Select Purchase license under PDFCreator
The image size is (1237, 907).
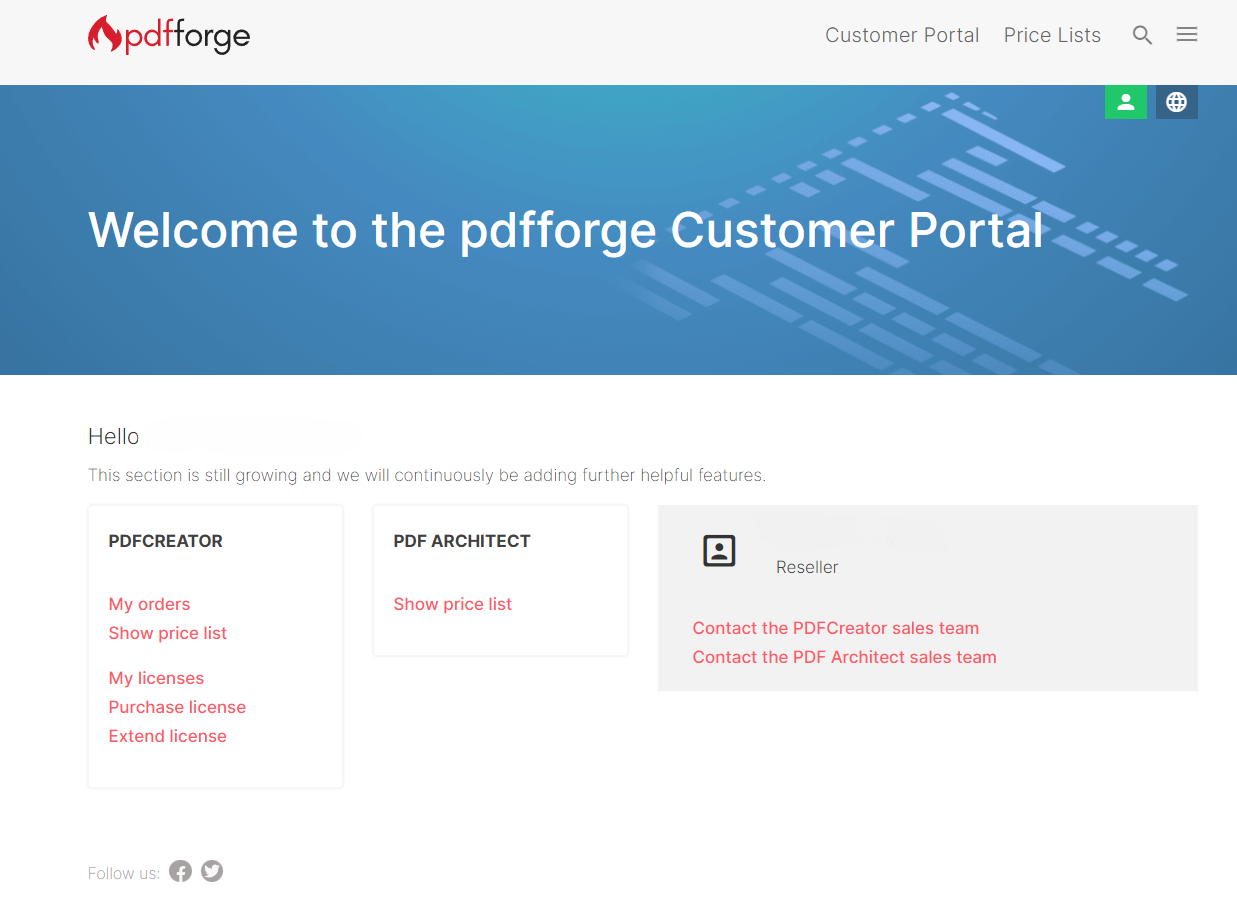pos(177,707)
